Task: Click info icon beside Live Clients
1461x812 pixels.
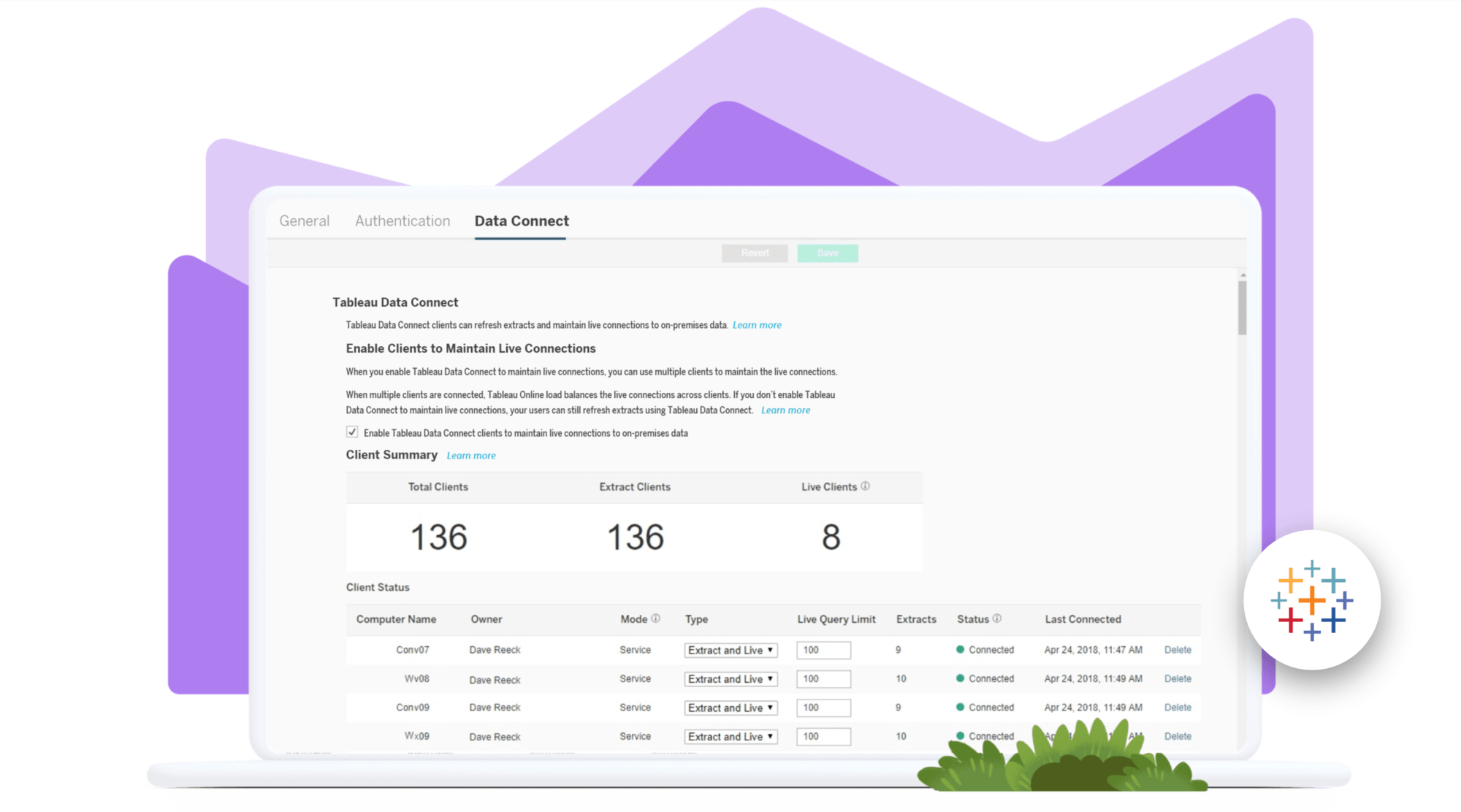Action: (x=865, y=486)
